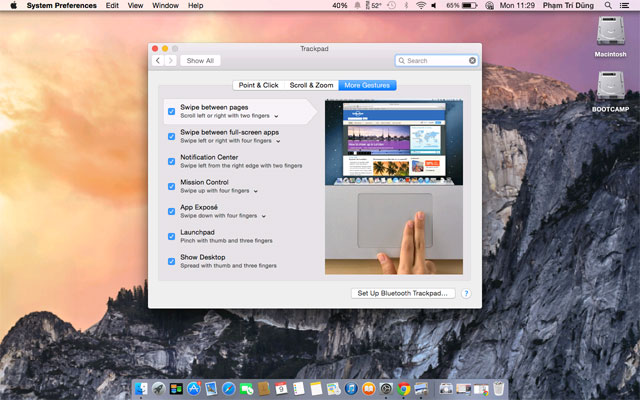Image resolution: width=640 pixels, height=400 pixels.
Task: Open Reminders icon in the dock
Action: (299, 389)
